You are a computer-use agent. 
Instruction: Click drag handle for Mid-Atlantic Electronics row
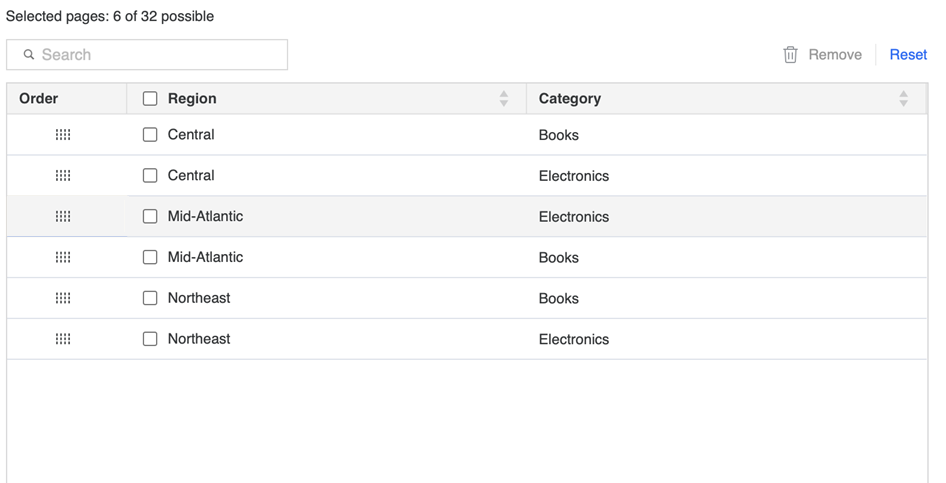[63, 216]
